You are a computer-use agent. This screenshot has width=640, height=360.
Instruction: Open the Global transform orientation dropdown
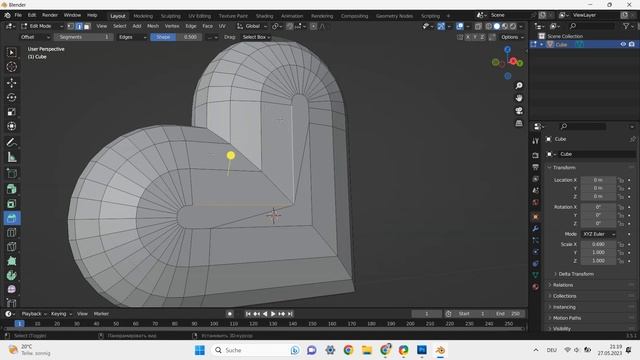(x=252, y=26)
